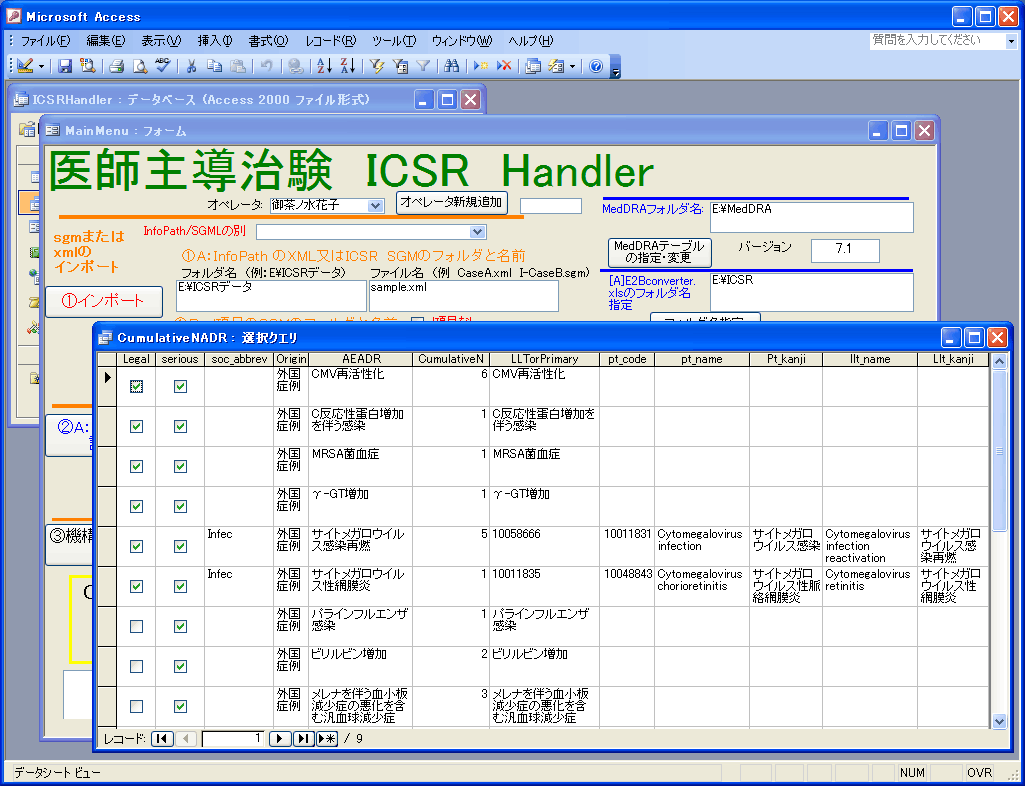This screenshot has width=1025, height=786.
Task: Jump to last record in navigation bar
Action: coord(303,738)
